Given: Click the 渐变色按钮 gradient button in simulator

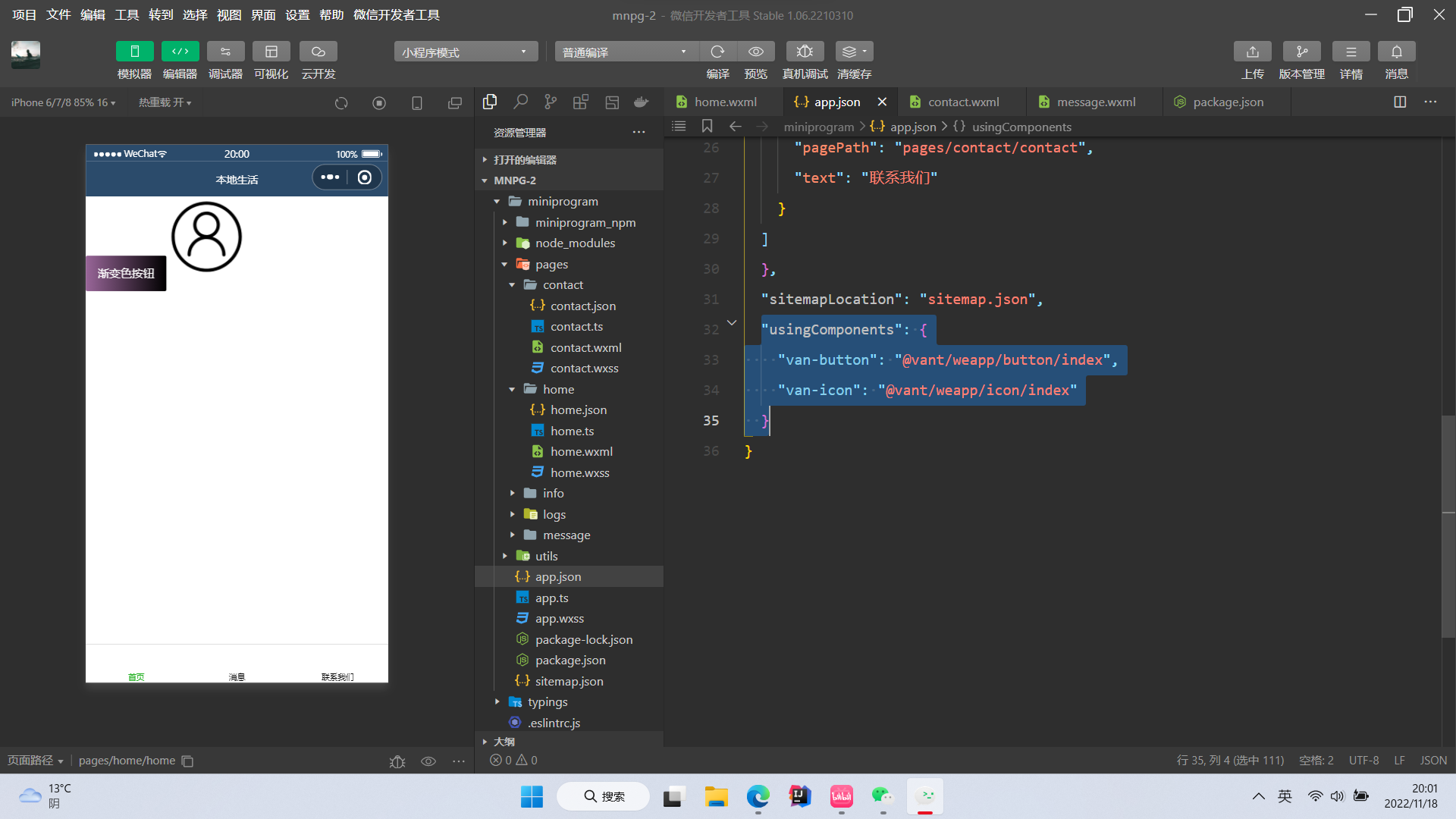Looking at the screenshot, I should point(126,274).
